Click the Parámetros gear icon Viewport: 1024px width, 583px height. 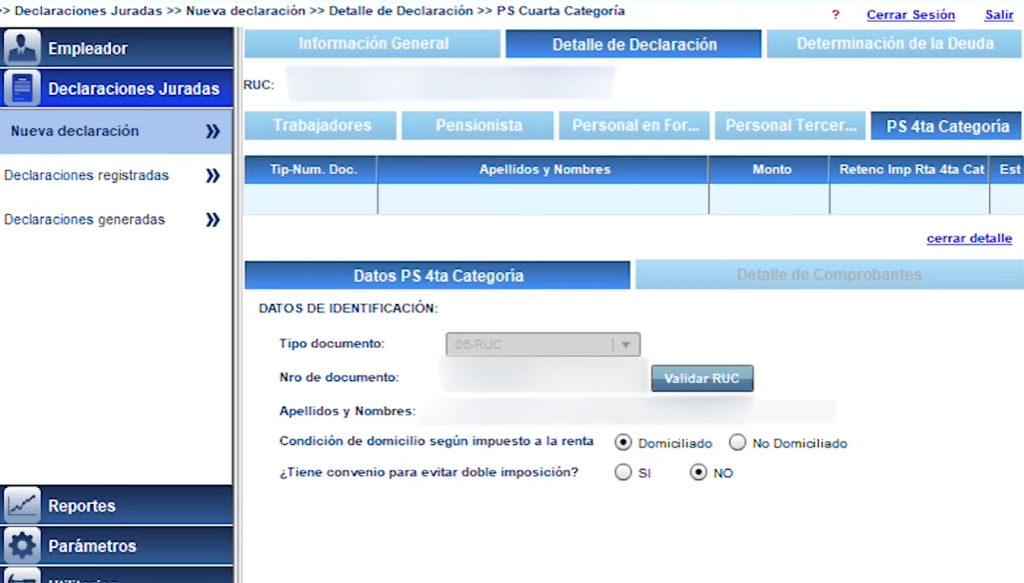click(x=22, y=546)
